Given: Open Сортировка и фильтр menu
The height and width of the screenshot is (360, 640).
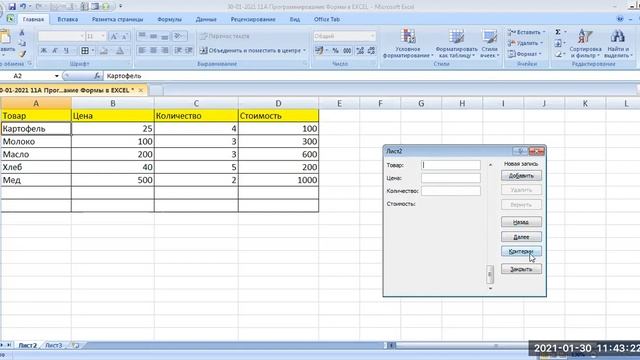Looking at the screenshot, I should 585,43.
